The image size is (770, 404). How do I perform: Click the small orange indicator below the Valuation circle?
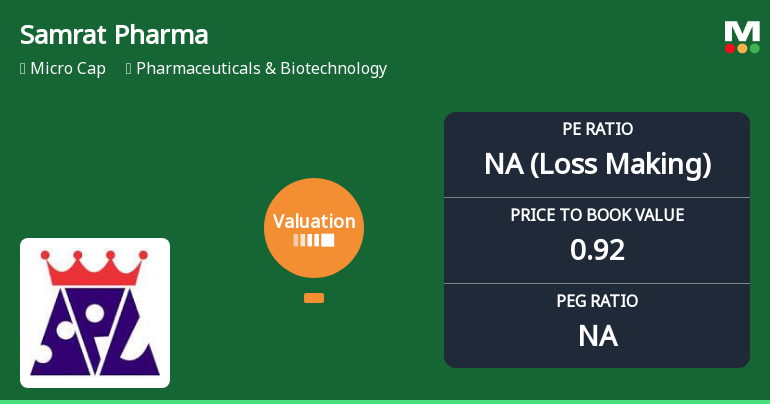314,298
